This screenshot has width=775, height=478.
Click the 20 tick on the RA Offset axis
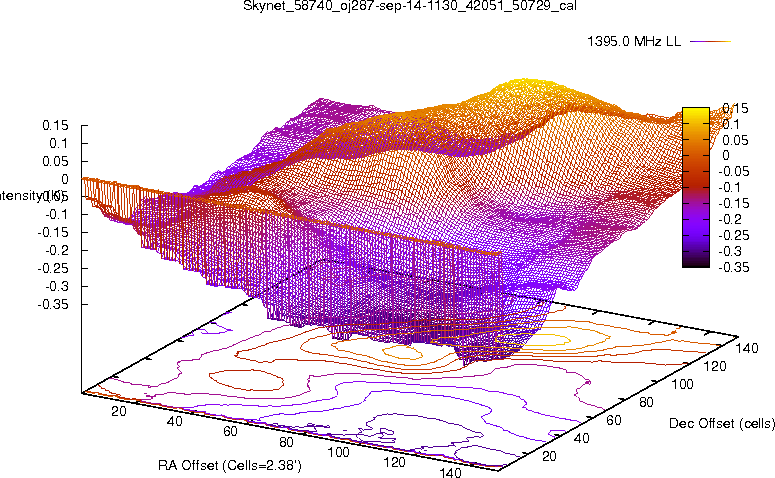(x=119, y=411)
